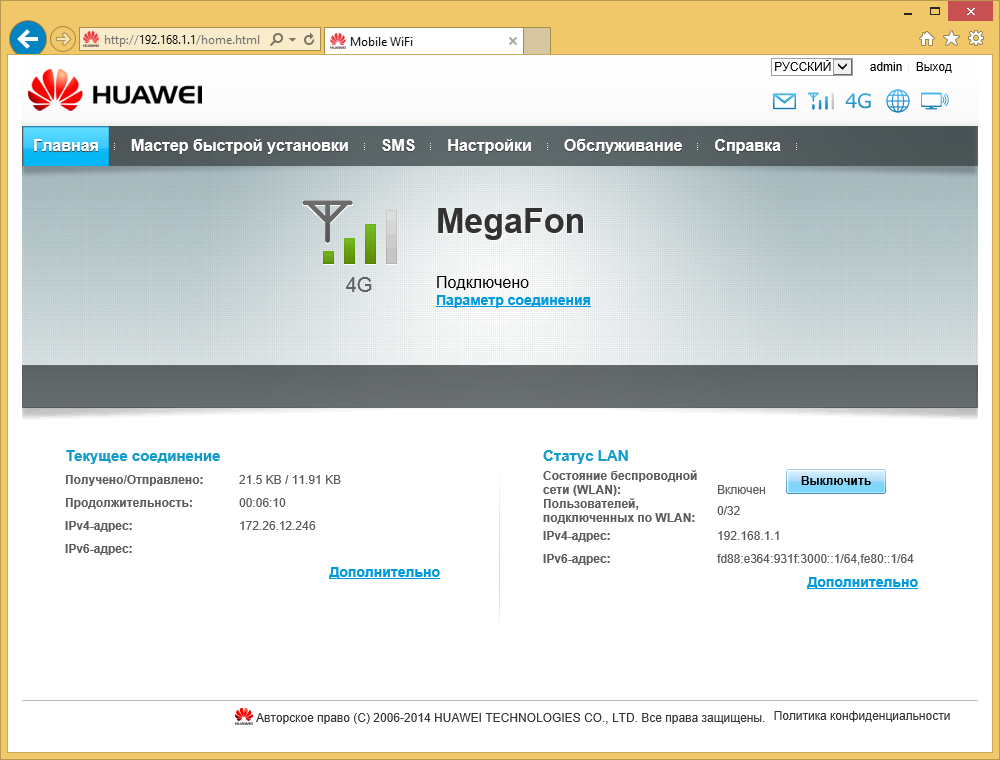This screenshot has height=760, width=1000.
Task: Minimize the browser window
Action: coord(908,11)
